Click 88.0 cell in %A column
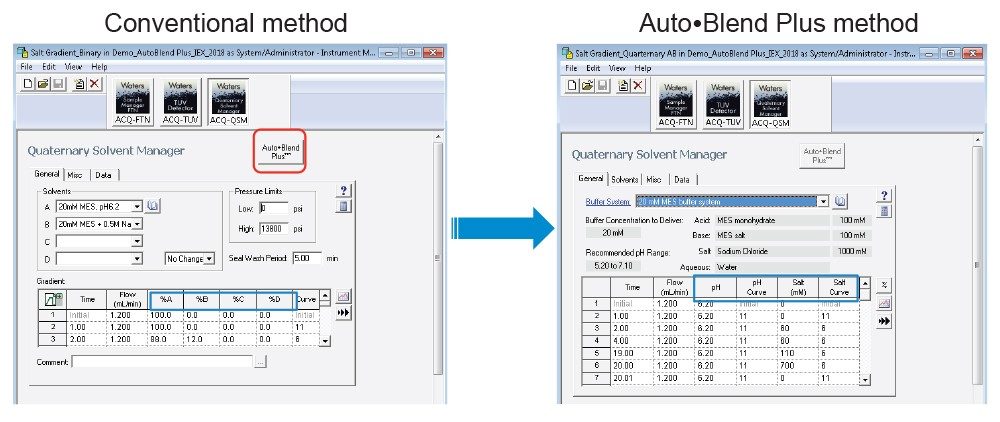The width and height of the screenshot is (1000, 422). 166,338
